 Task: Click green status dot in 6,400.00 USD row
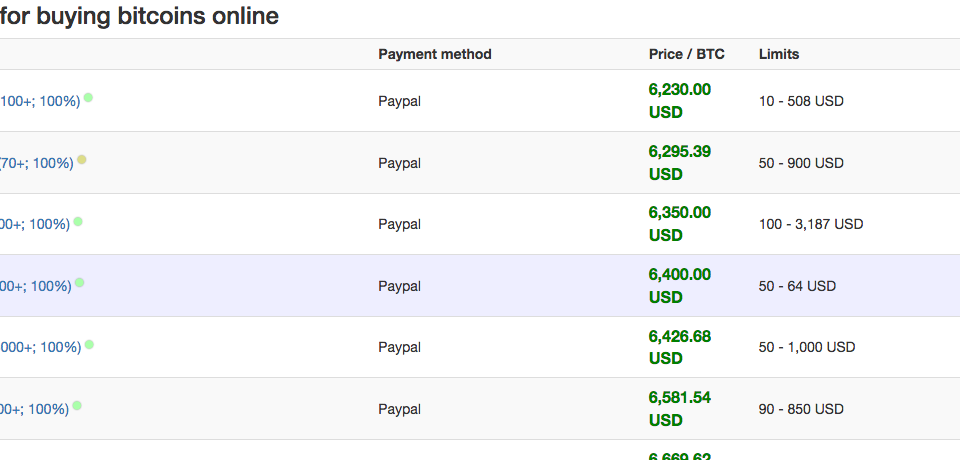coord(79,282)
